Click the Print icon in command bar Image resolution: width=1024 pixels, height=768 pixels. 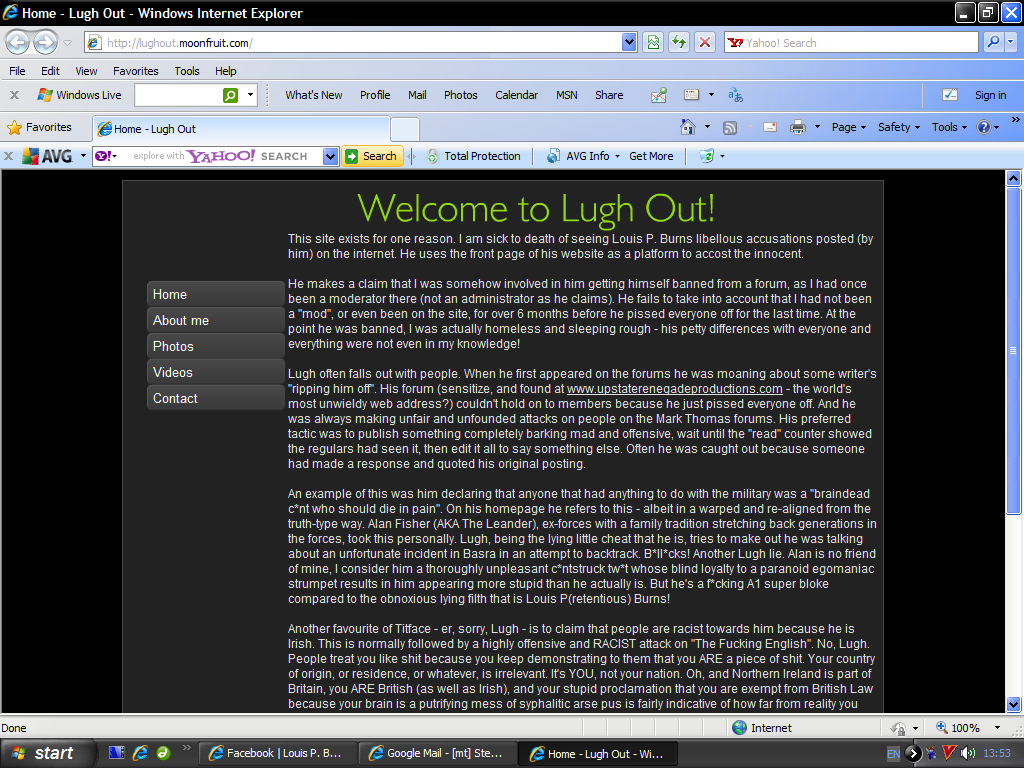pos(797,127)
